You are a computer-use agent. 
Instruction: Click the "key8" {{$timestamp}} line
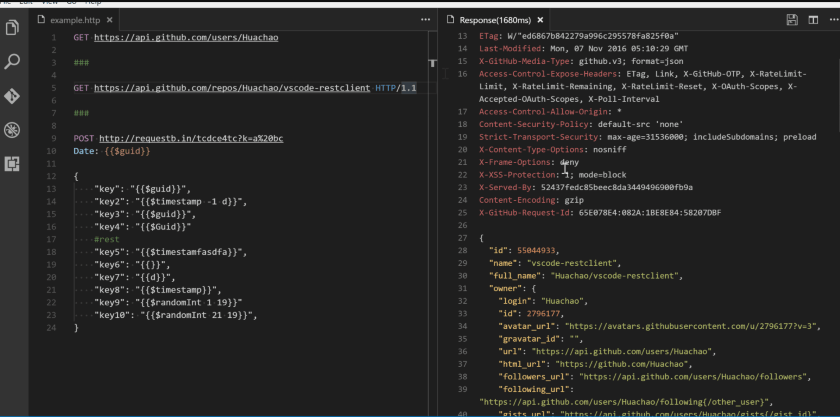[158, 290]
